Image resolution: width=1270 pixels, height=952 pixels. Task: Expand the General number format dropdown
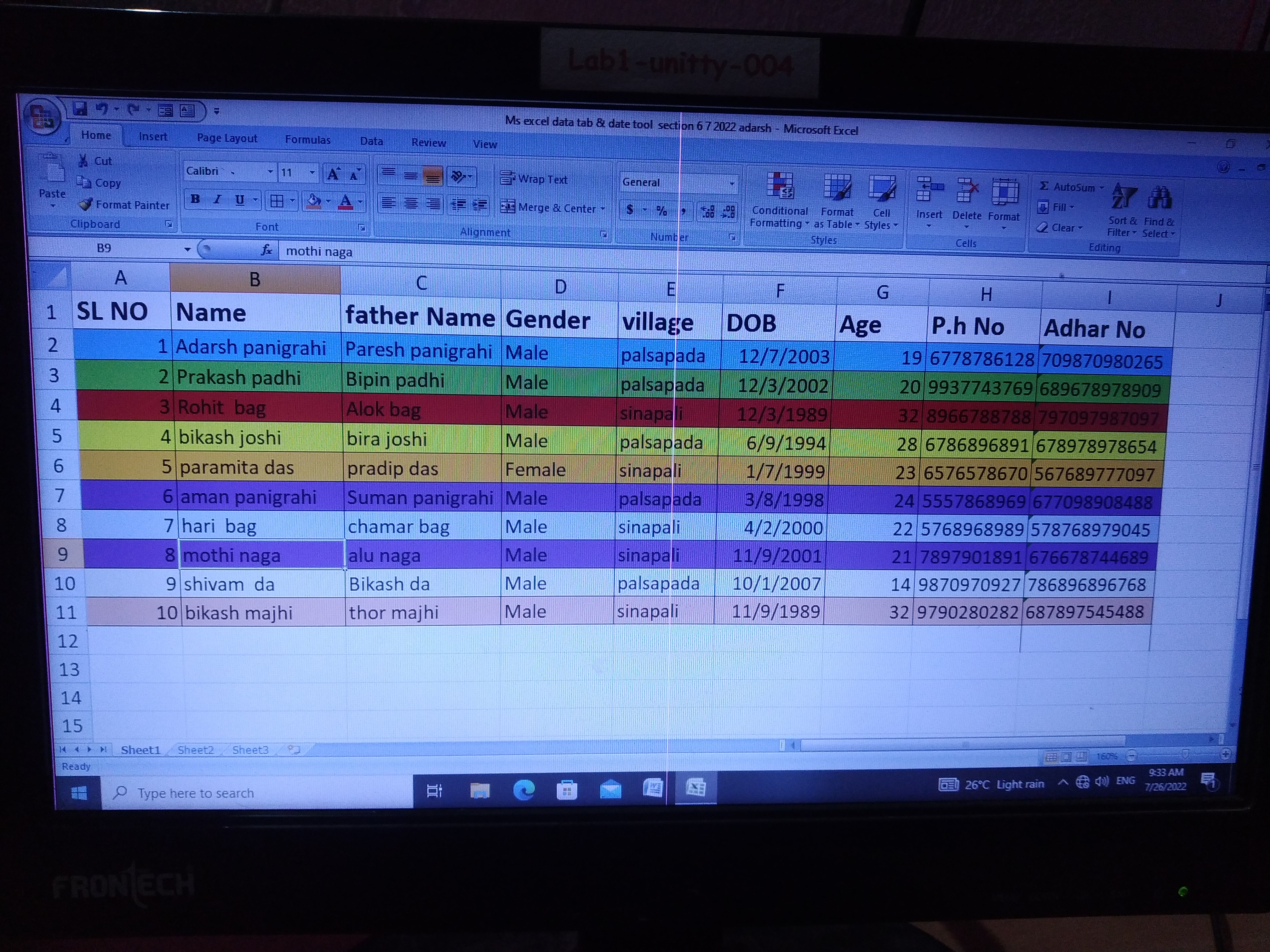coord(731,184)
